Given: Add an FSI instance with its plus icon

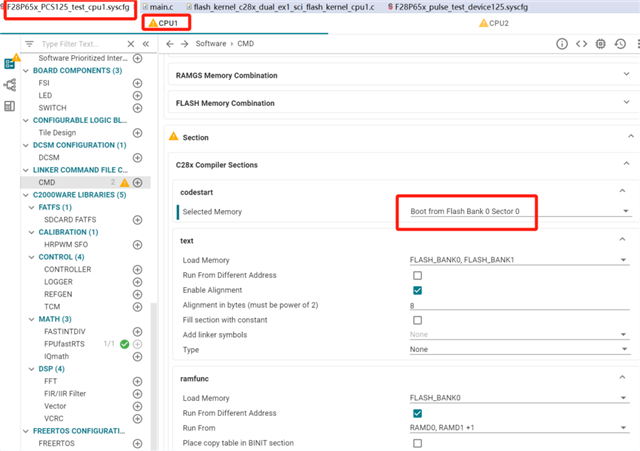Looking at the screenshot, I should [x=137, y=83].
